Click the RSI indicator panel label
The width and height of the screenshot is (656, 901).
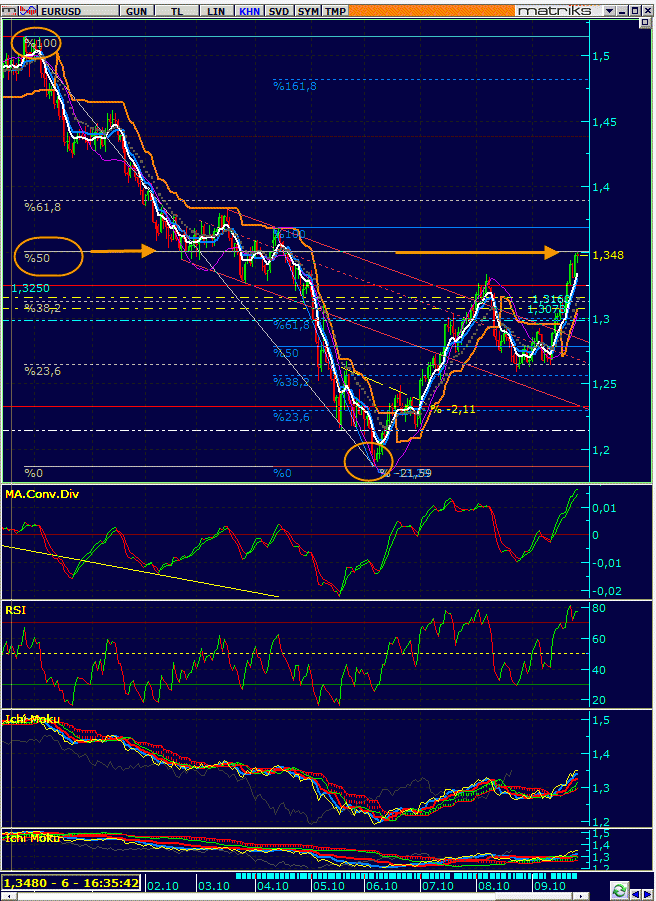point(15,609)
